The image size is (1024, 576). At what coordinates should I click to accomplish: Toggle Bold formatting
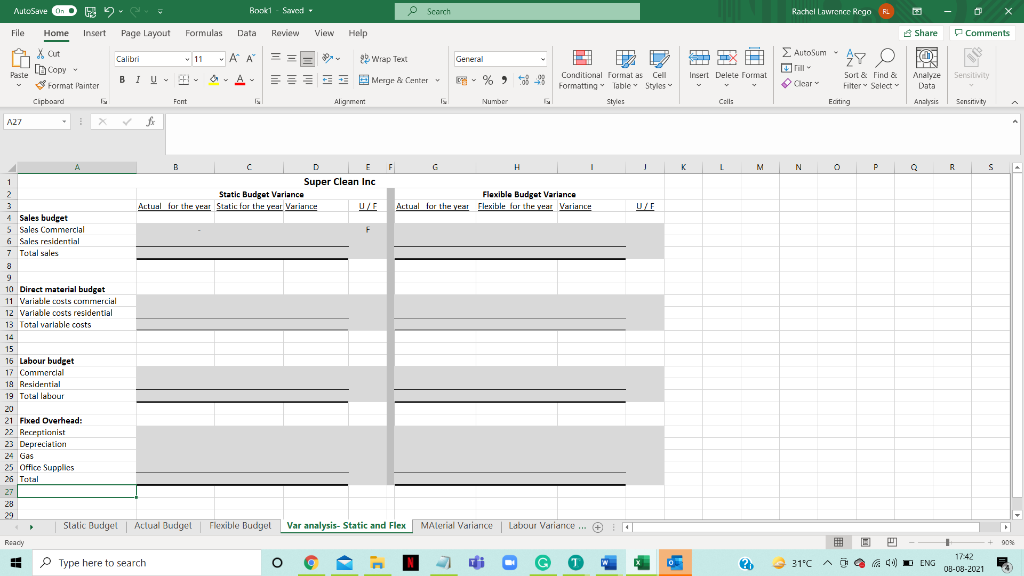122,78
